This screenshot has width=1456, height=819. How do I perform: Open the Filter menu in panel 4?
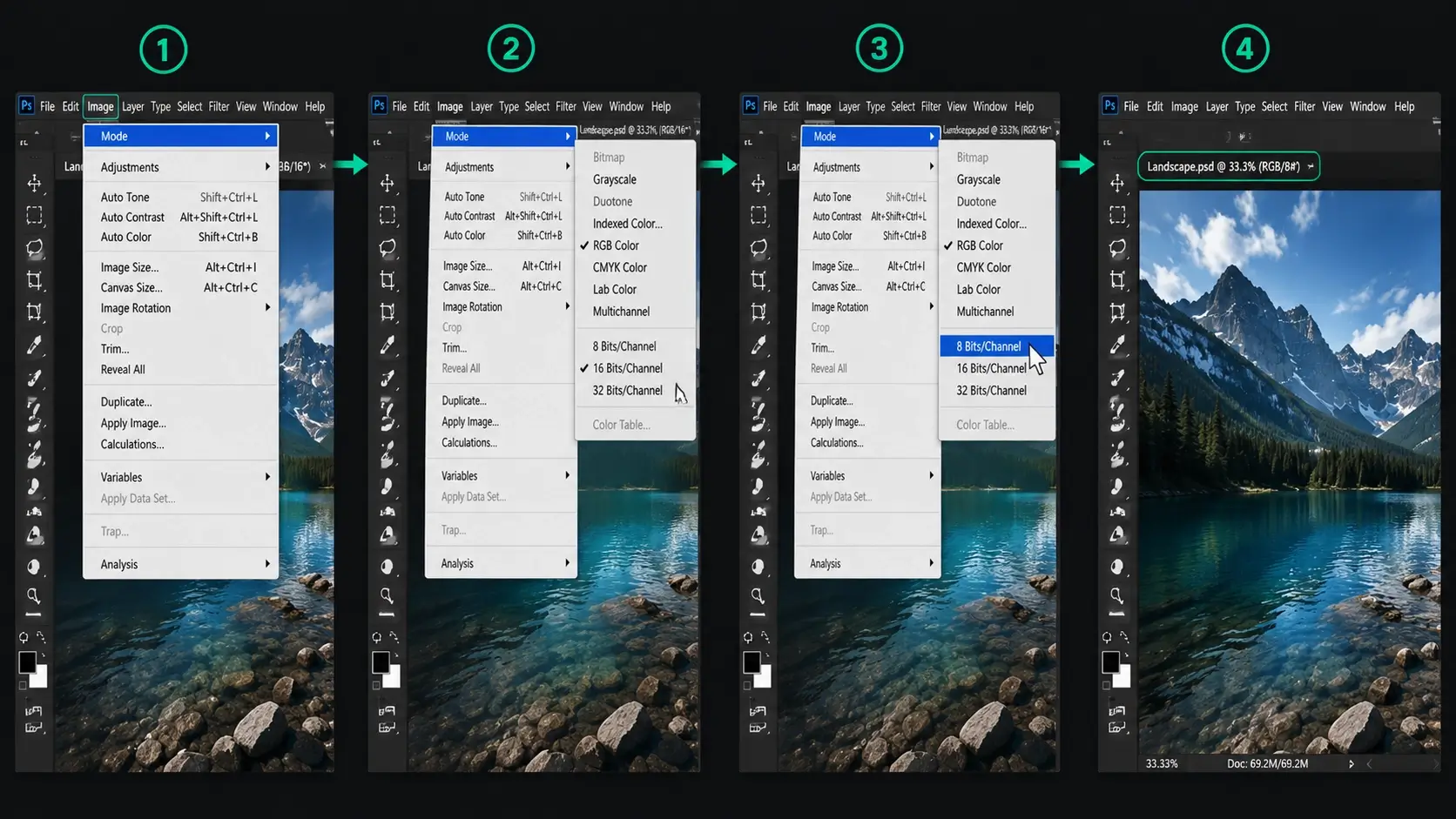tap(1304, 106)
